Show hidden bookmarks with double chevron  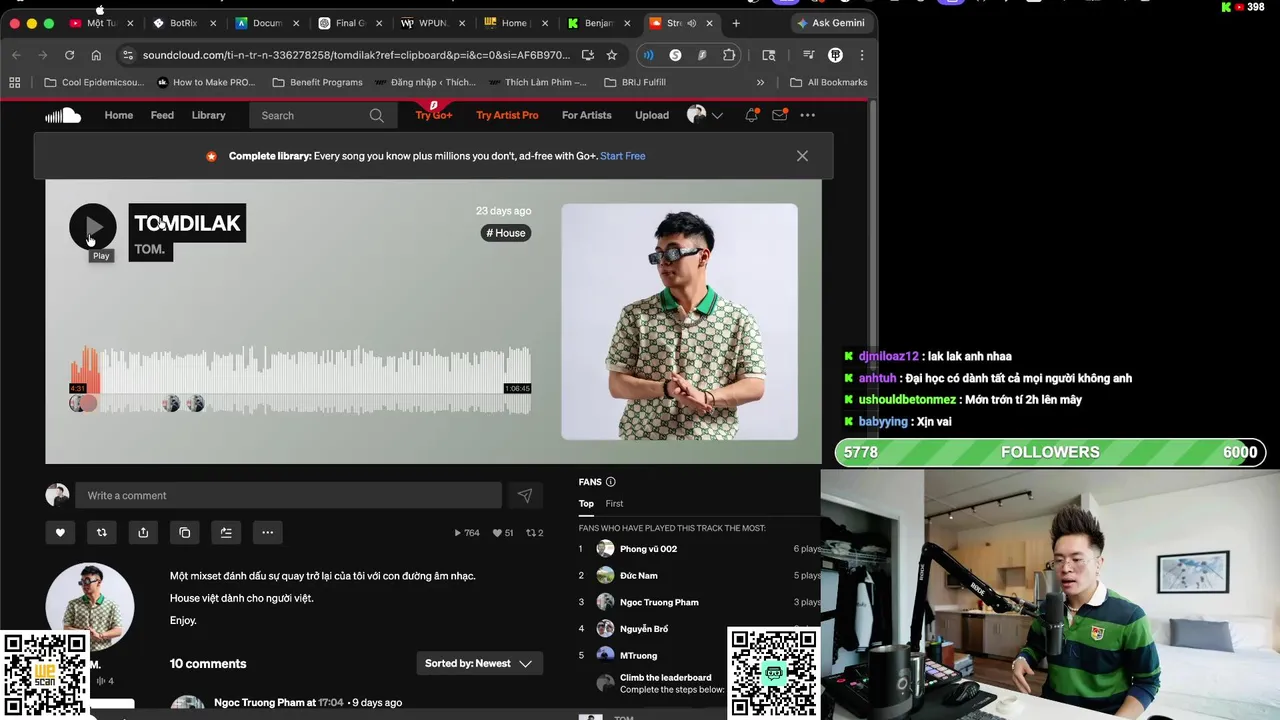760,82
